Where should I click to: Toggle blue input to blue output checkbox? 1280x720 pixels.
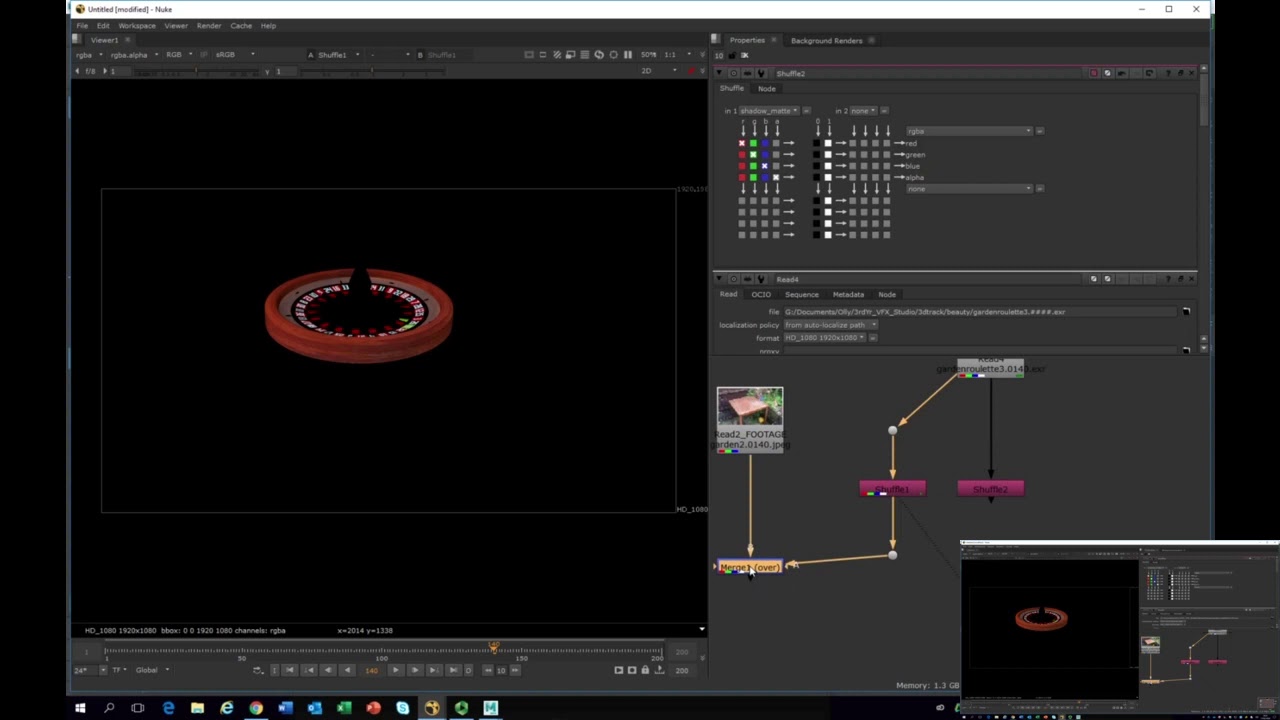click(764, 166)
